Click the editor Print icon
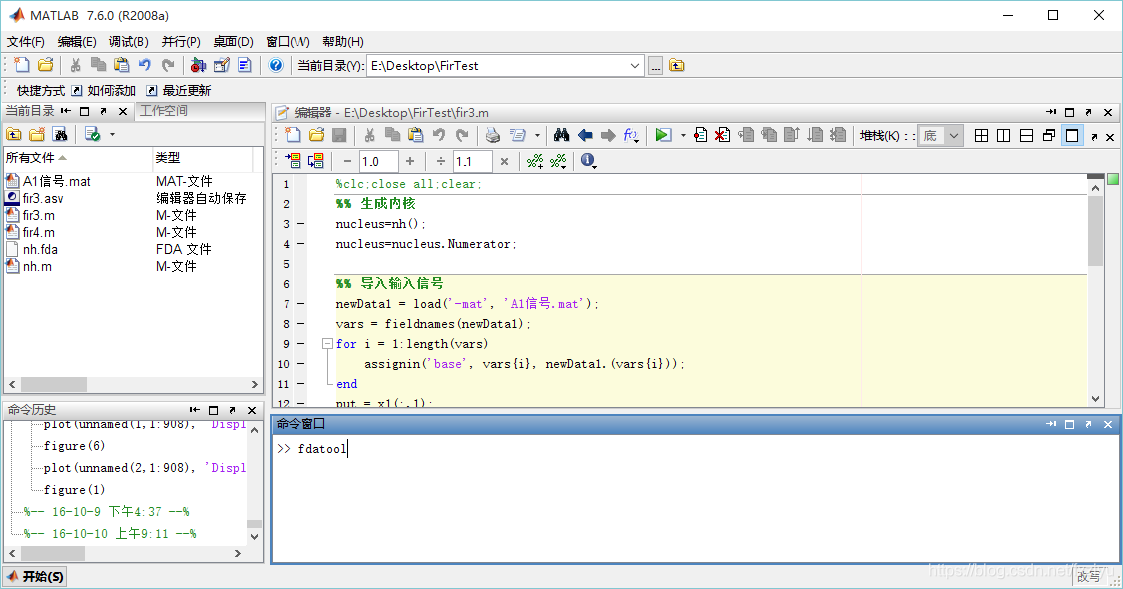 coord(493,135)
